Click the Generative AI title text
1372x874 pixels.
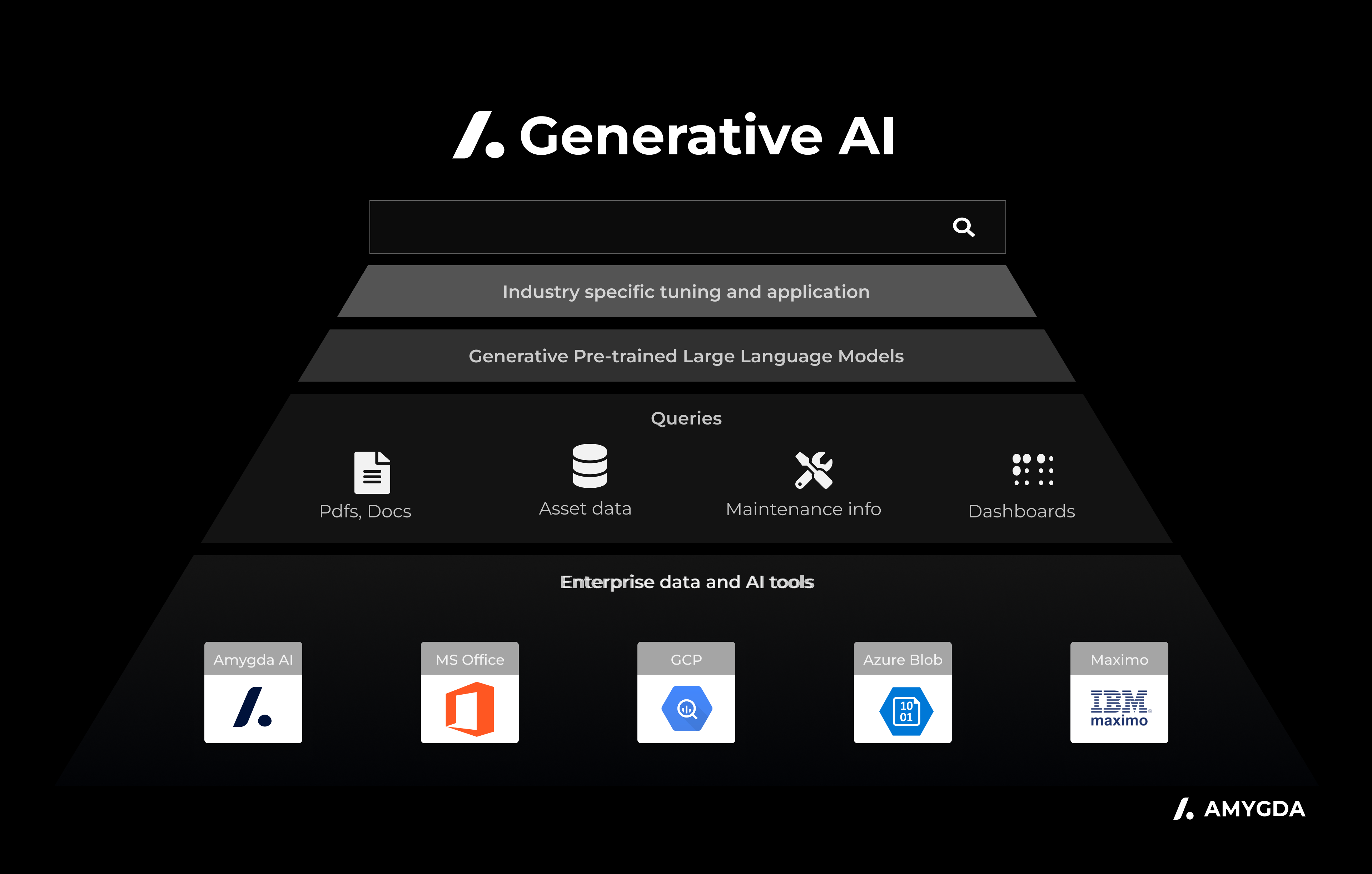click(706, 135)
